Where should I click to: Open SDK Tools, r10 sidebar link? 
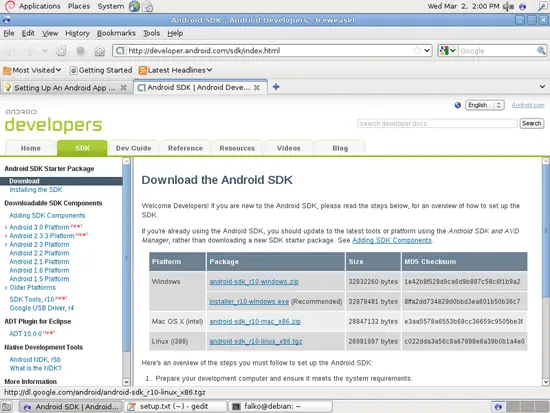click(32, 300)
